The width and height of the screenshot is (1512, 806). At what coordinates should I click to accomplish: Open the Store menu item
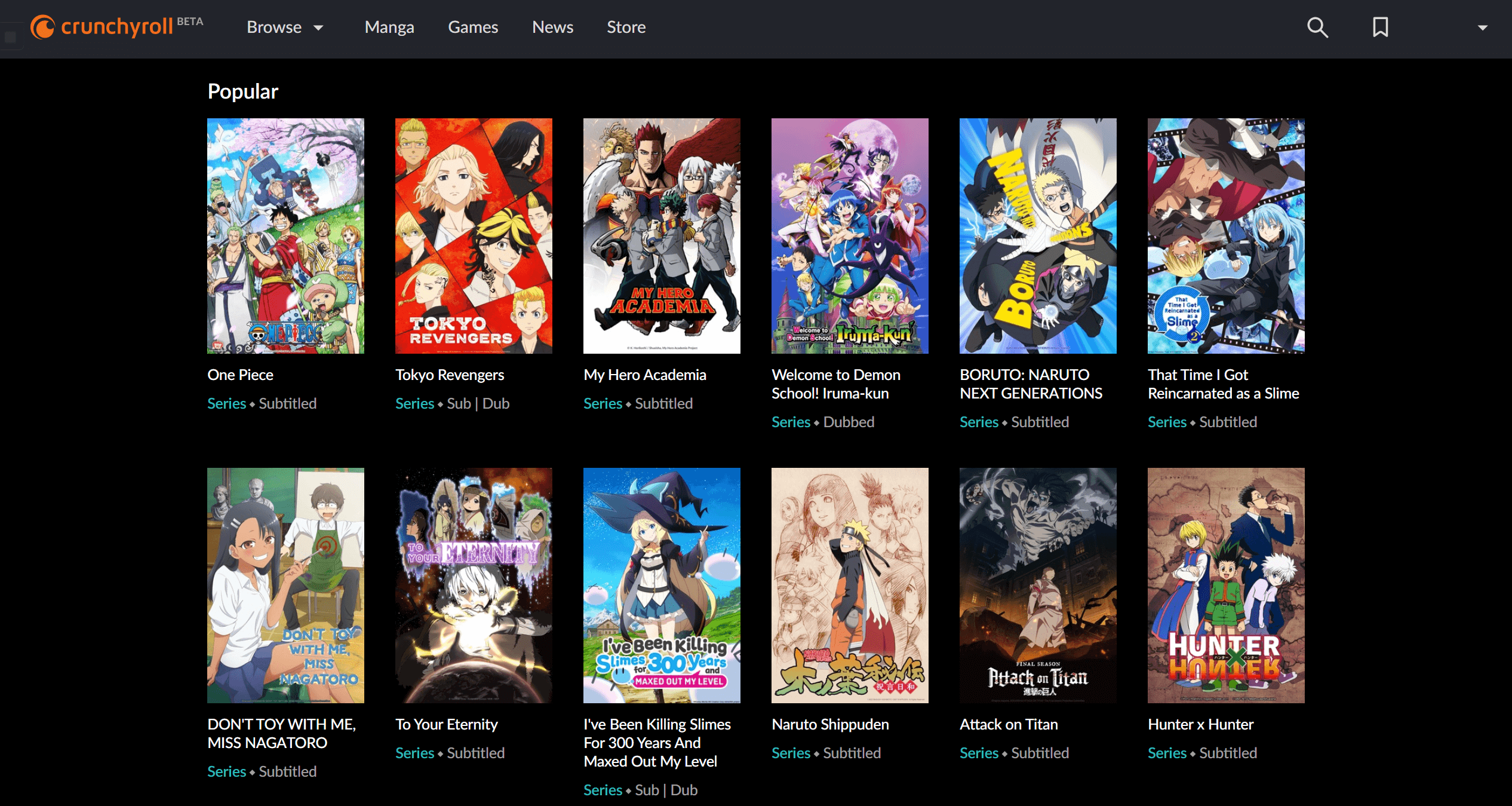[626, 27]
